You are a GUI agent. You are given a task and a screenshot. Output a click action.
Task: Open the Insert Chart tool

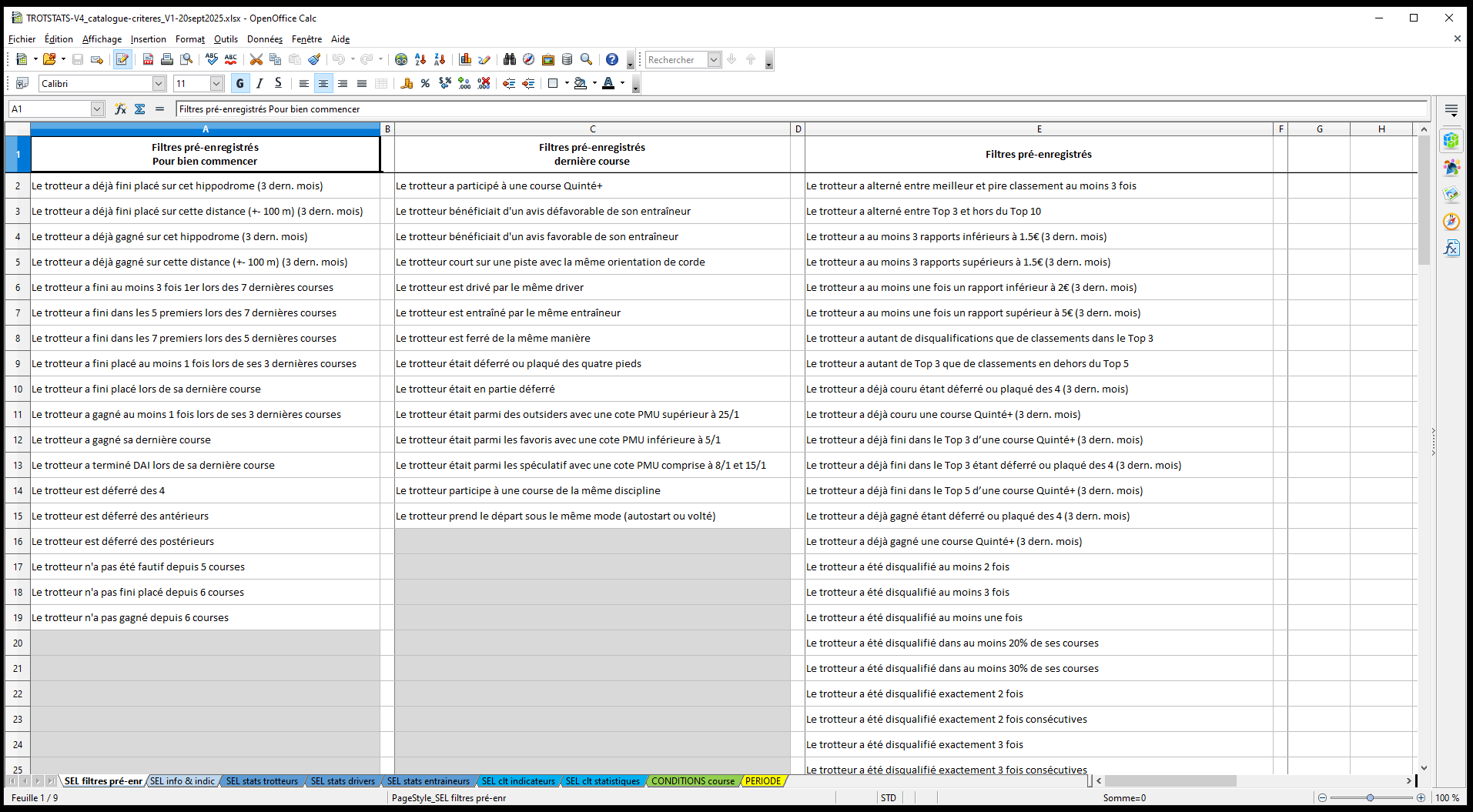click(x=465, y=59)
